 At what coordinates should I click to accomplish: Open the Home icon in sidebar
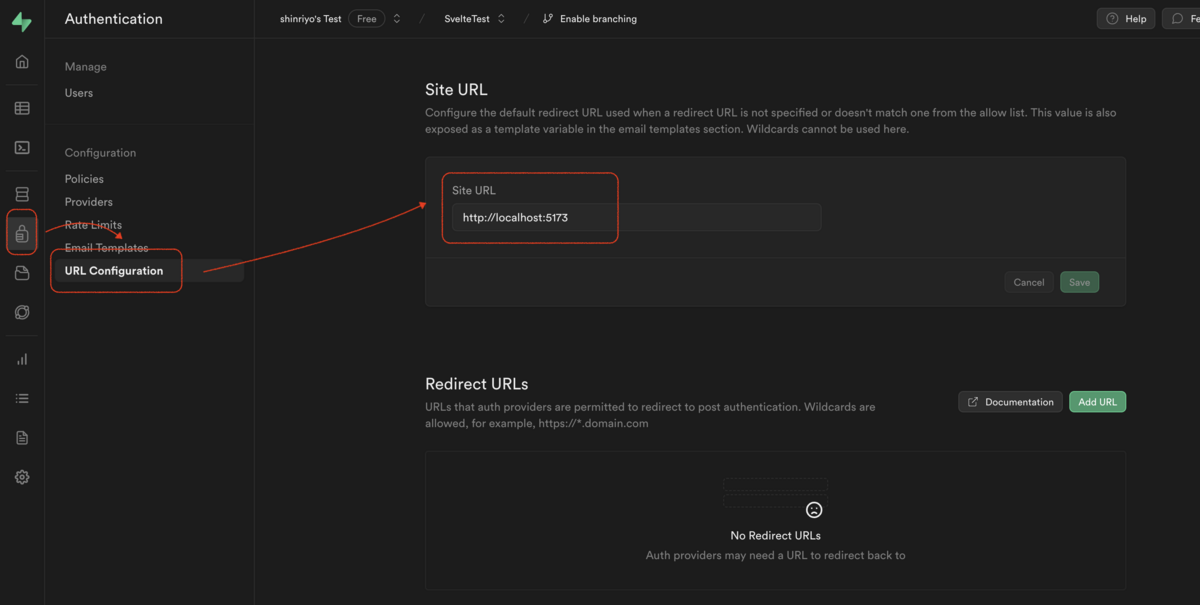point(22,62)
